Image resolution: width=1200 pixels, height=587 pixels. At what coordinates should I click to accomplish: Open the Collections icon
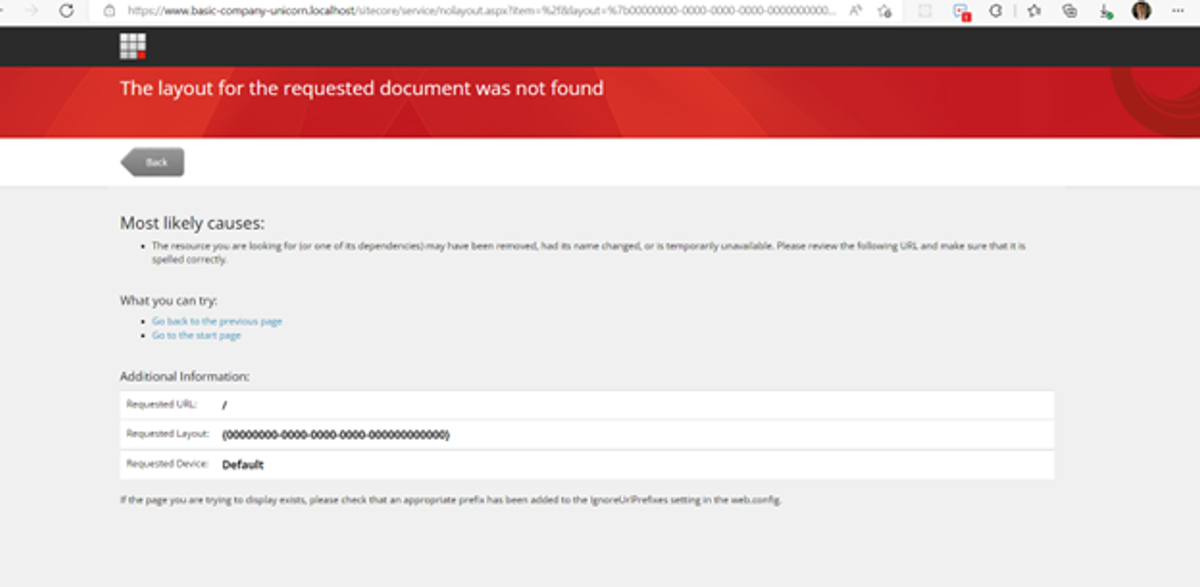pyautogui.click(x=1070, y=11)
